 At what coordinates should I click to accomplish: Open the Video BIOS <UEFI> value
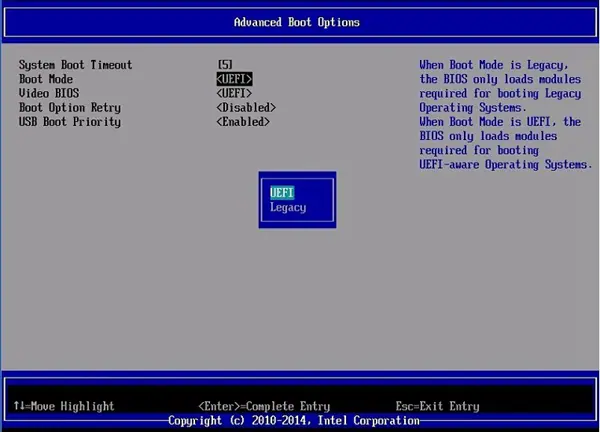point(234,93)
